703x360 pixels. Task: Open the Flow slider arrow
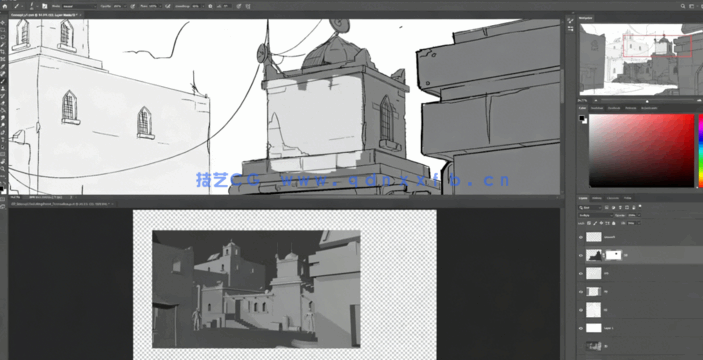point(161,6)
